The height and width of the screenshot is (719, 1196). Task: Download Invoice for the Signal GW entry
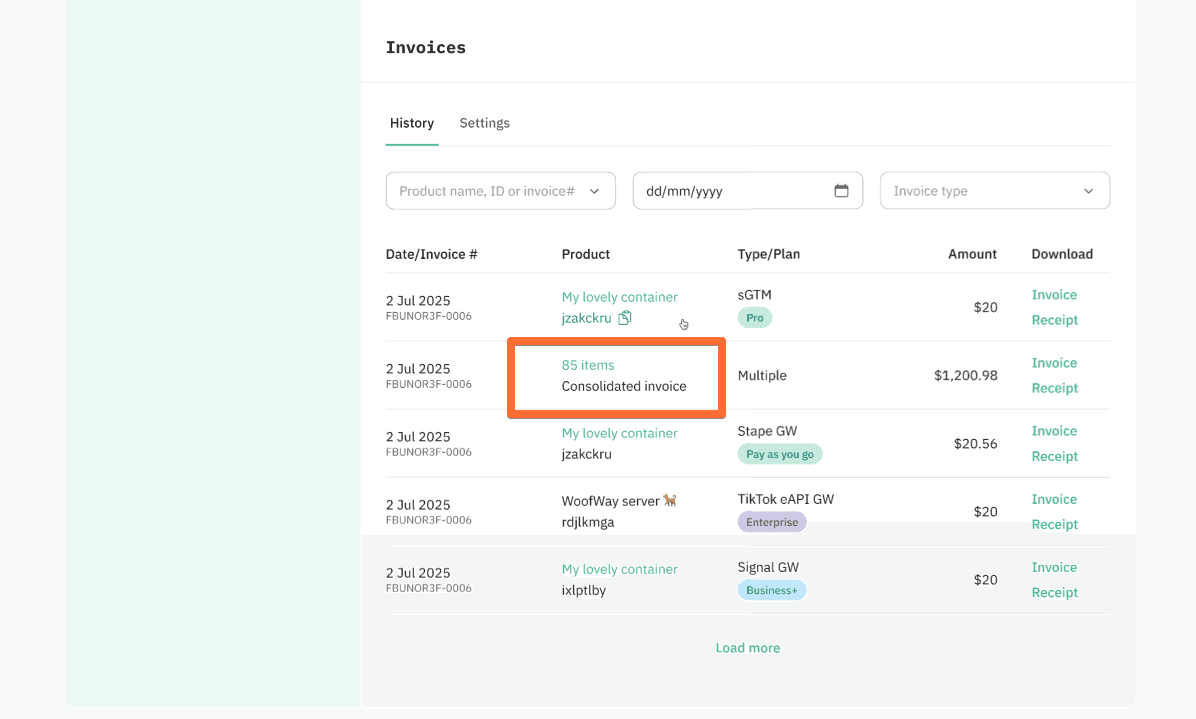[x=1054, y=567]
